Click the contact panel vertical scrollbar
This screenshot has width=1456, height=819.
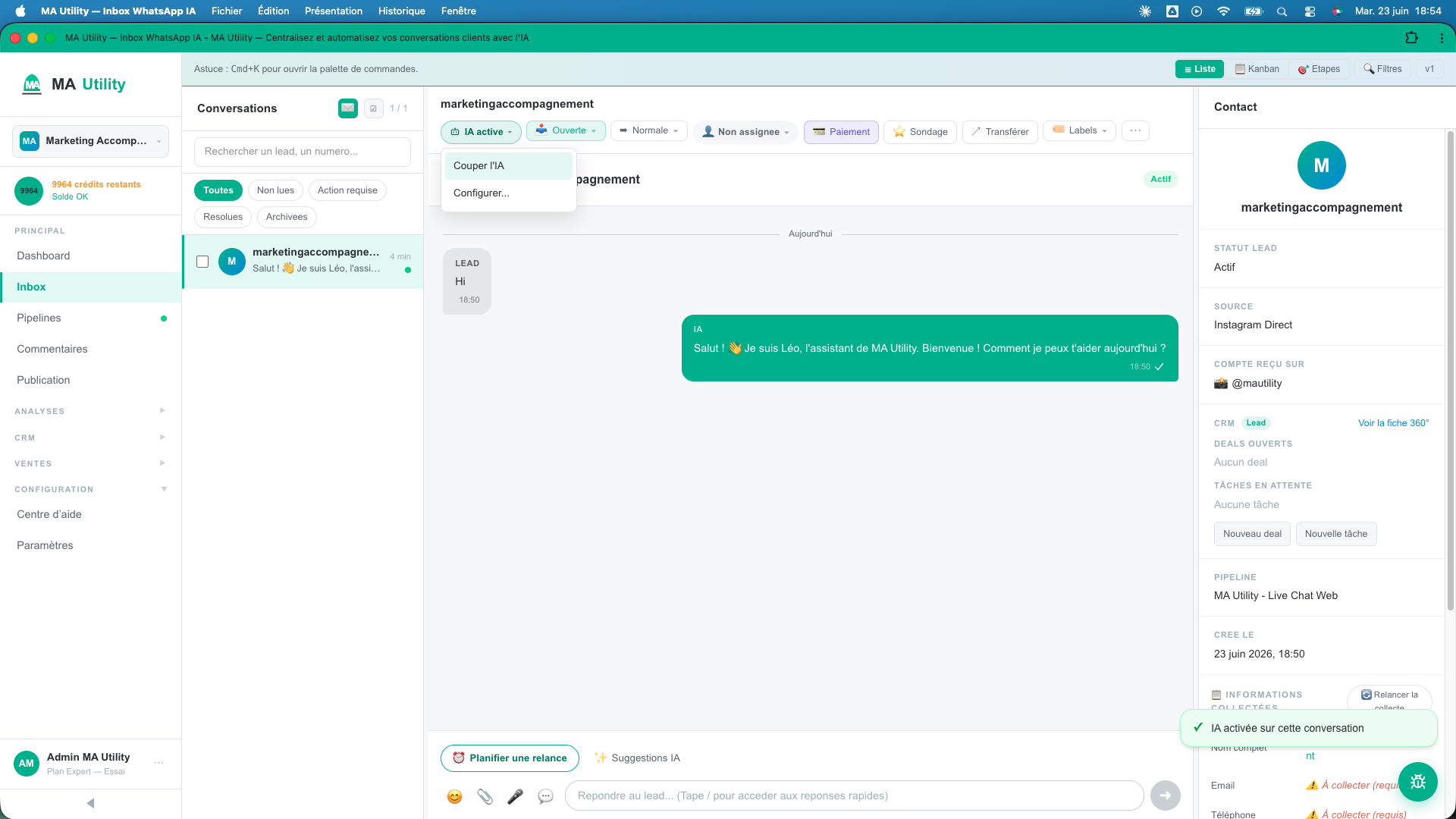[x=1450, y=372]
